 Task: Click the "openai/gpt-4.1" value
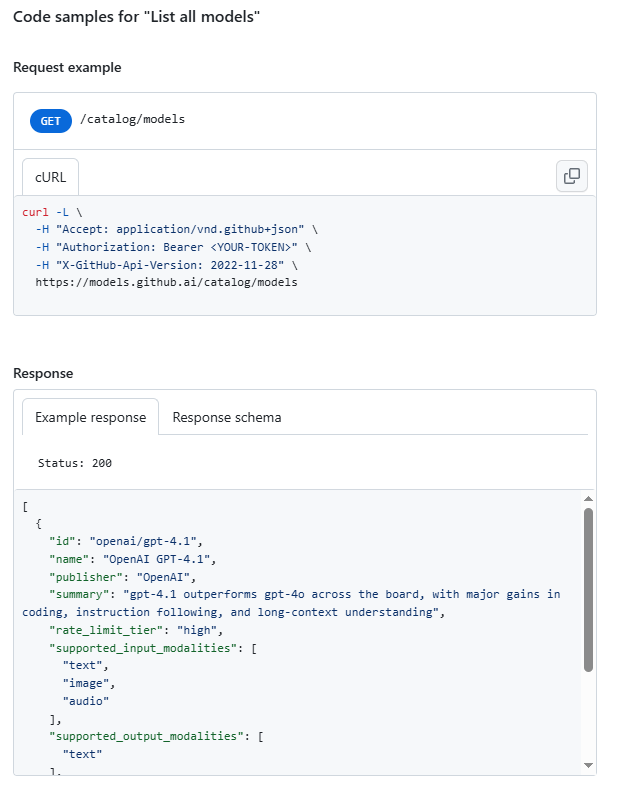[x=143, y=541]
